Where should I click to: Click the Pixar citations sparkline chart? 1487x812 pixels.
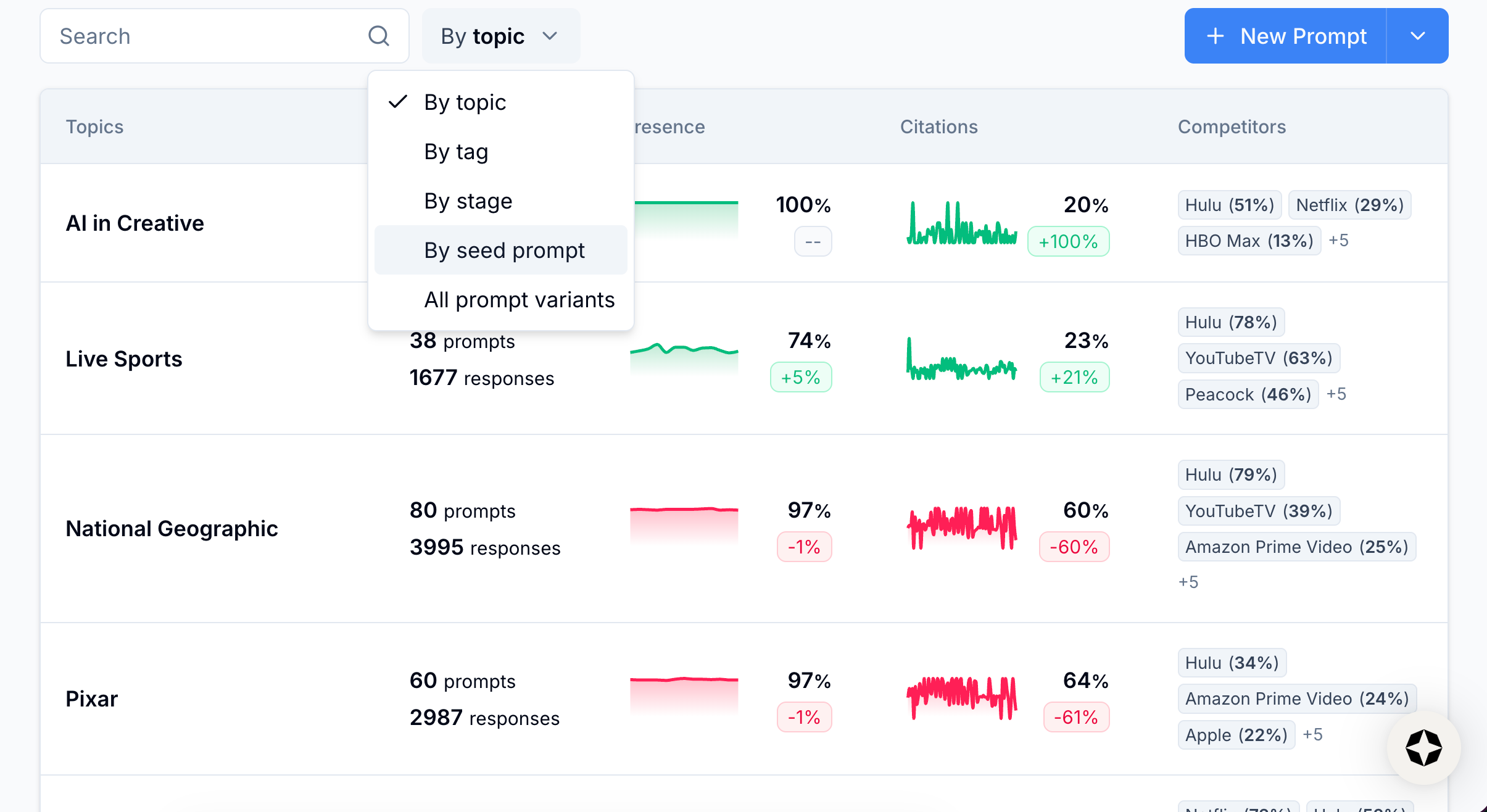[961, 697]
